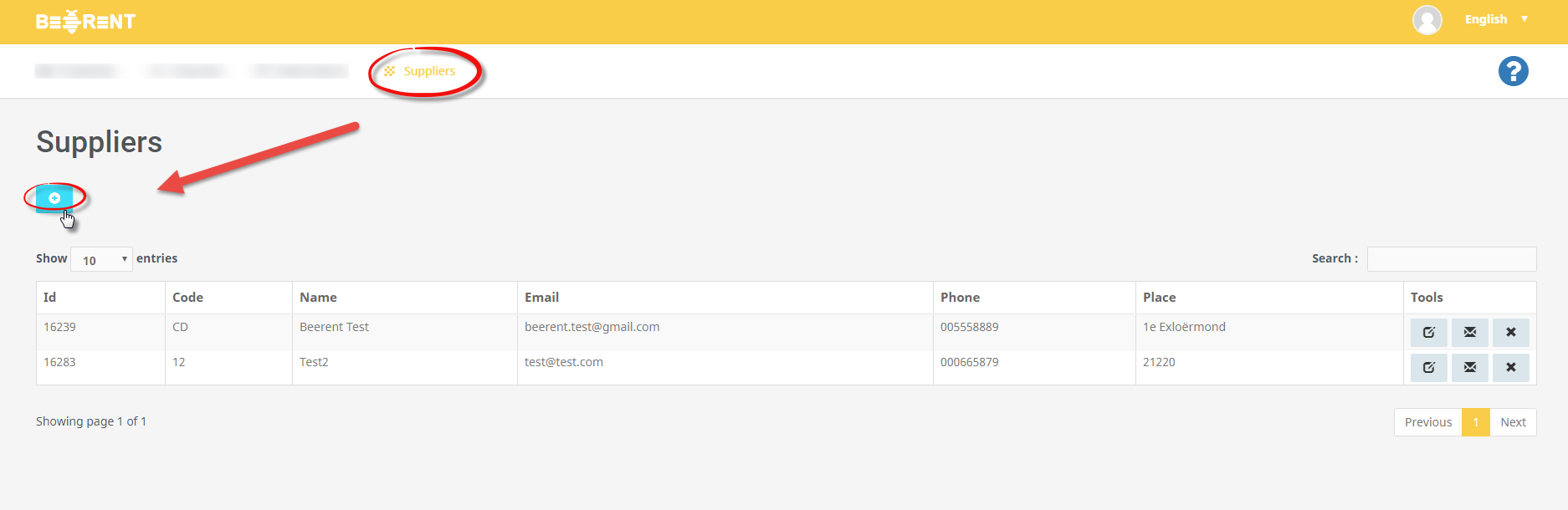The width and height of the screenshot is (1568, 510).
Task: Email the Test2 supplier
Action: tap(1469, 368)
